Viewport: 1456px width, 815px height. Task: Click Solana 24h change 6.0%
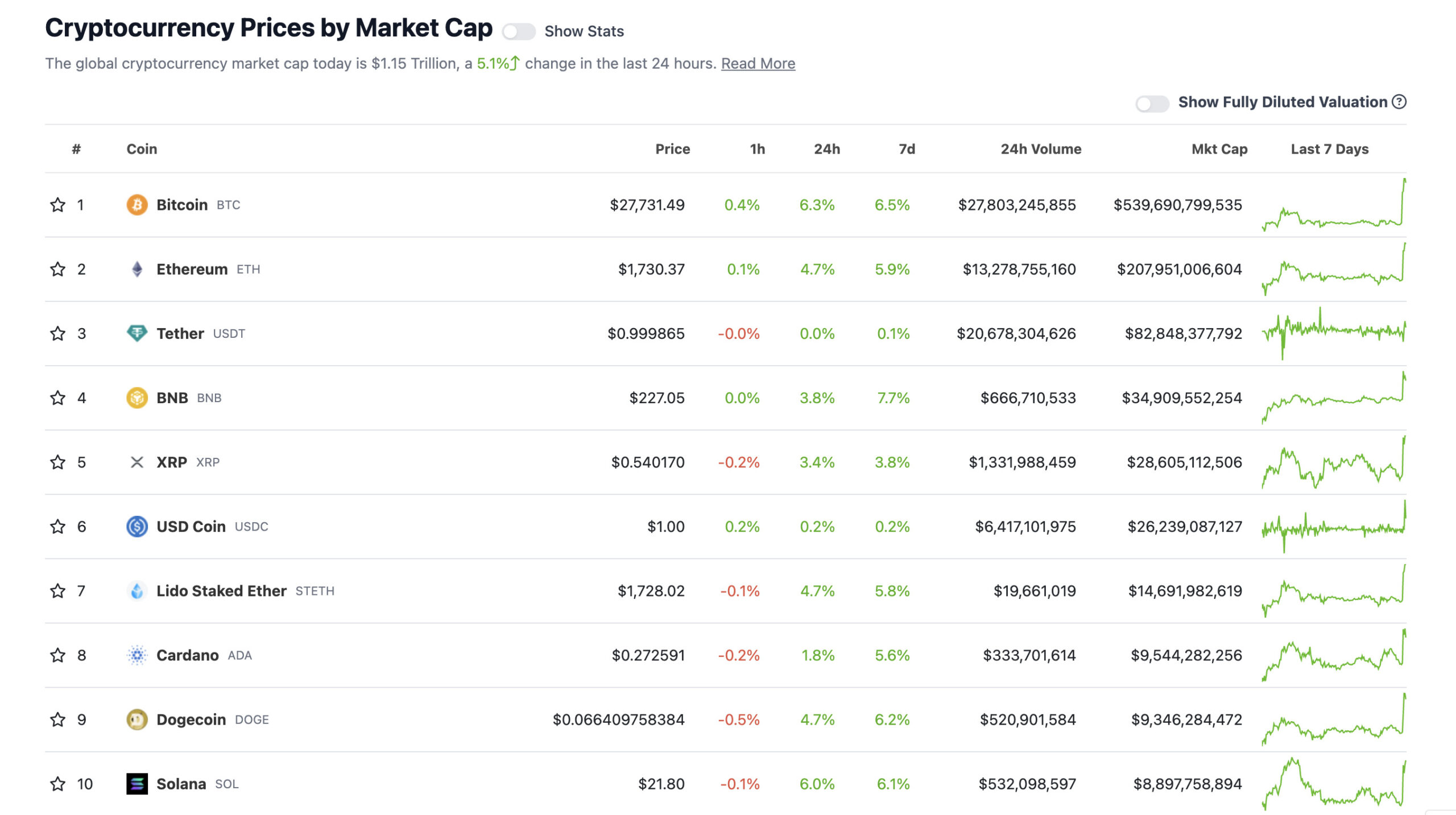pos(817,784)
